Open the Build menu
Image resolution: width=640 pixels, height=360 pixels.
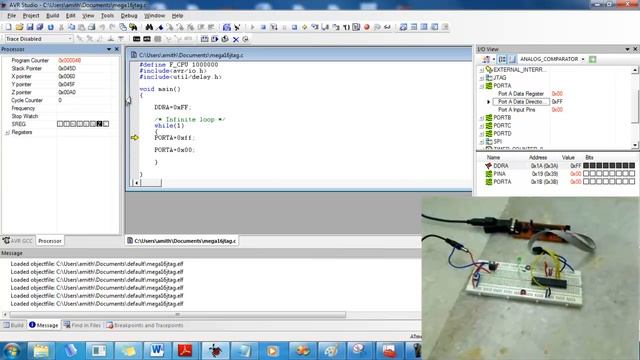point(52,16)
